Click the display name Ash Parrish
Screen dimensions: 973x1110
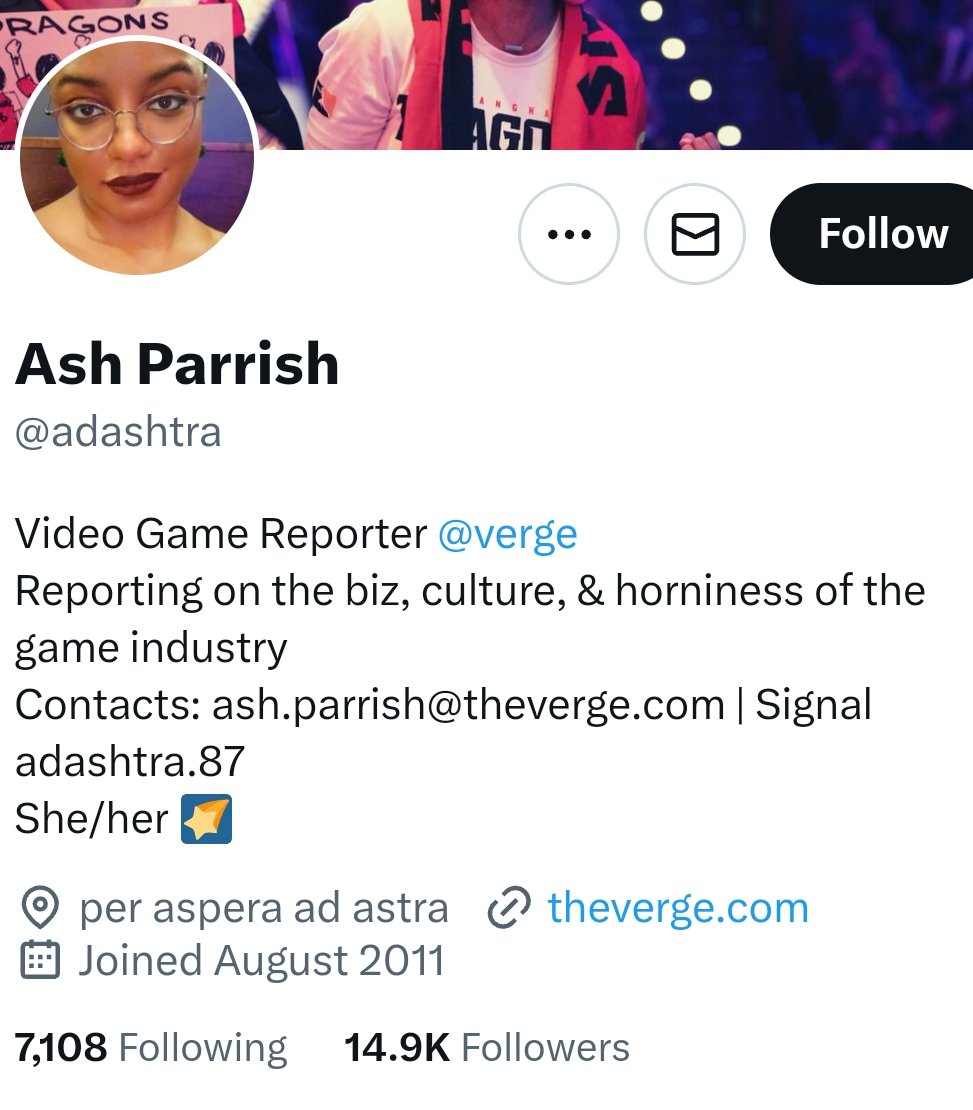177,364
